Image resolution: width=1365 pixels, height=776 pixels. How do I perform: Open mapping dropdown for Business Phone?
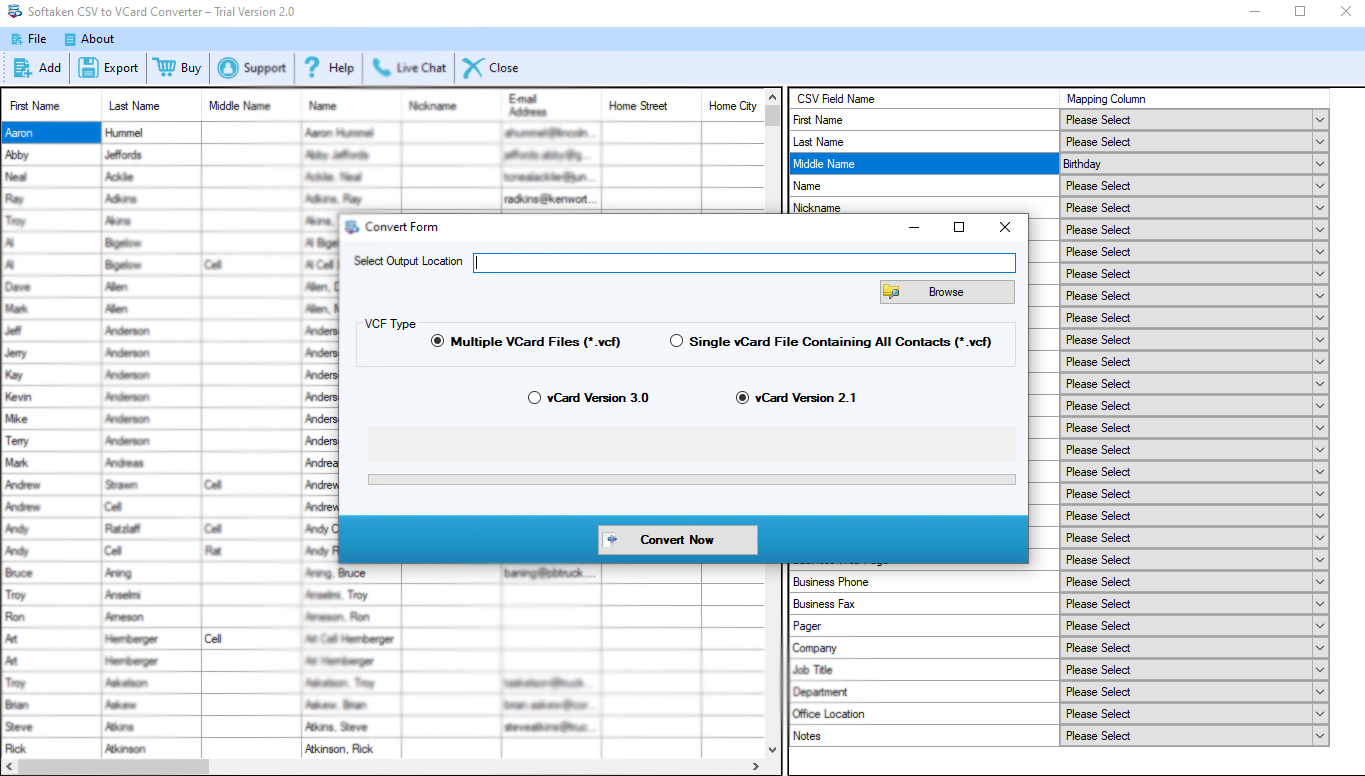1320,582
